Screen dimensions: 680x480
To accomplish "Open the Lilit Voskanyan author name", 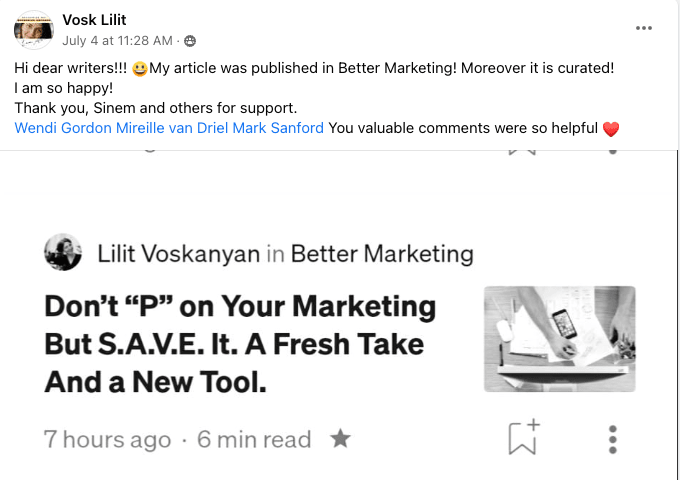I will click(x=179, y=254).
